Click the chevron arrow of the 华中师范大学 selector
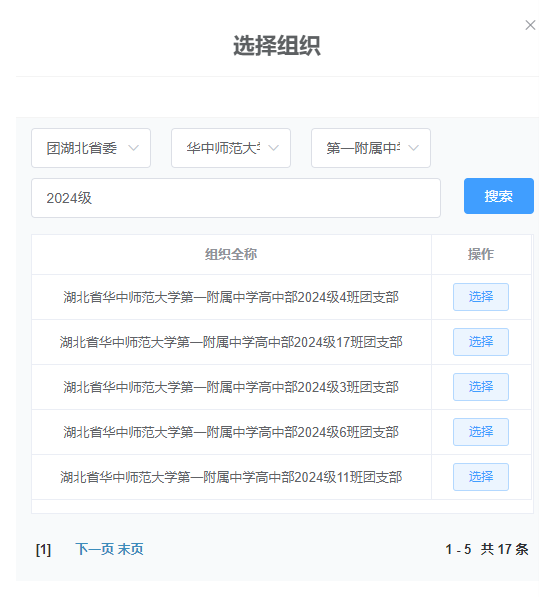This screenshot has width=539, height=597. click(274, 148)
